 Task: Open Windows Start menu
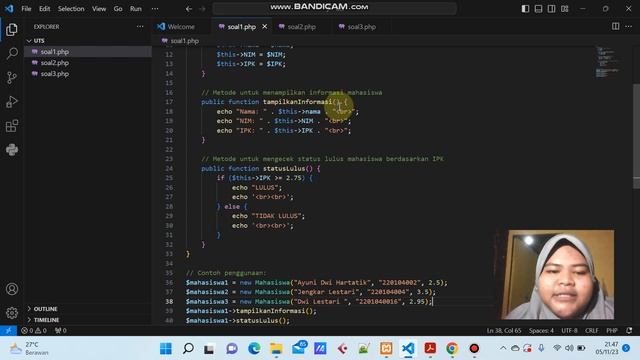[166, 349]
